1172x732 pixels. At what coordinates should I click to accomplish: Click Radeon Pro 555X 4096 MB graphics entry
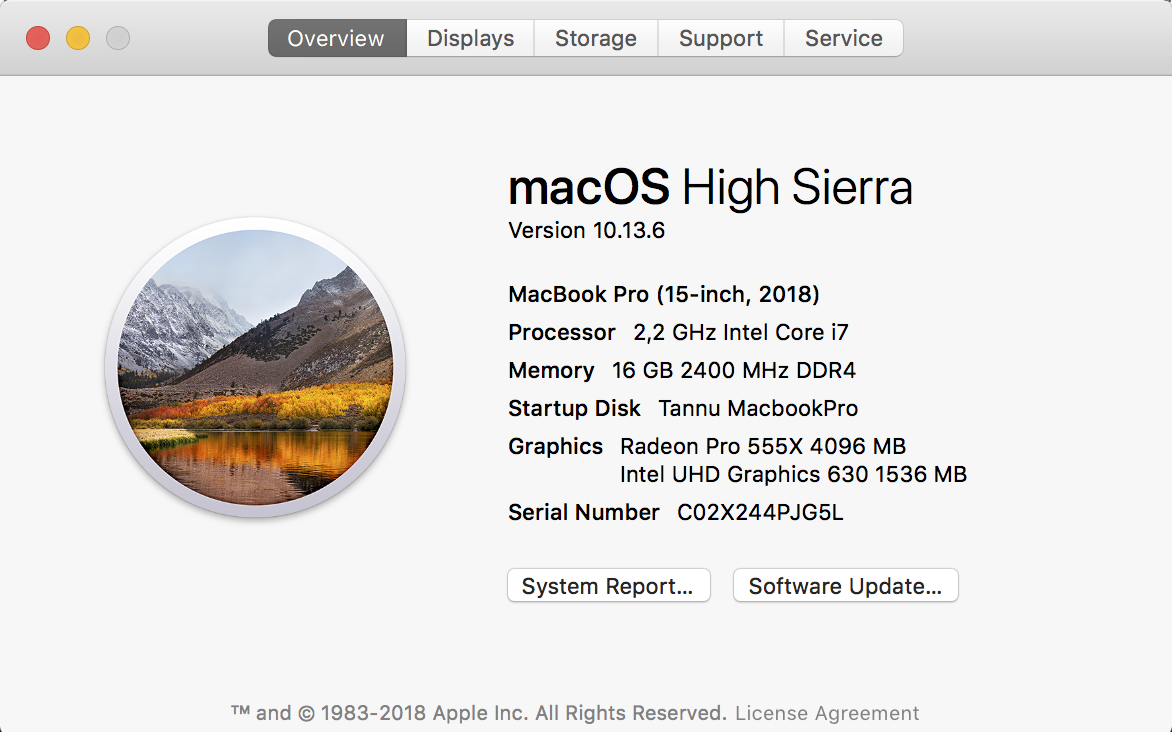point(763,447)
